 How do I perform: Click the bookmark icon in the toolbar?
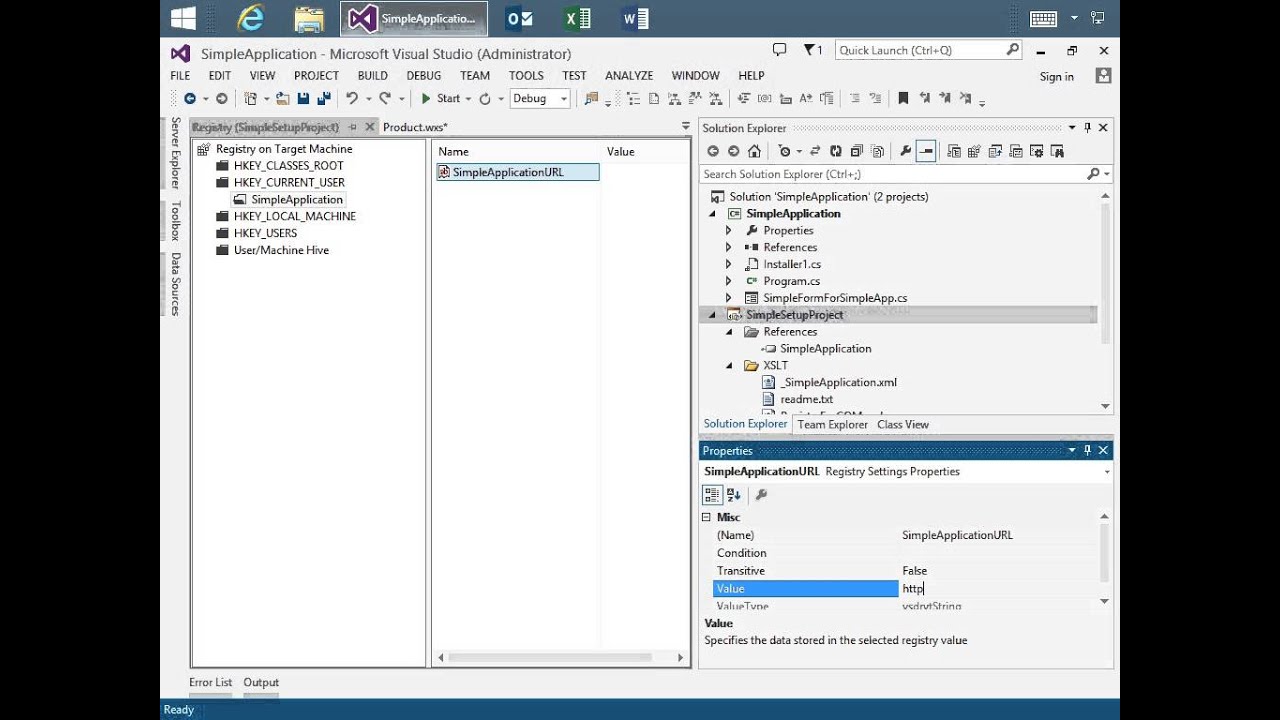coord(903,98)
